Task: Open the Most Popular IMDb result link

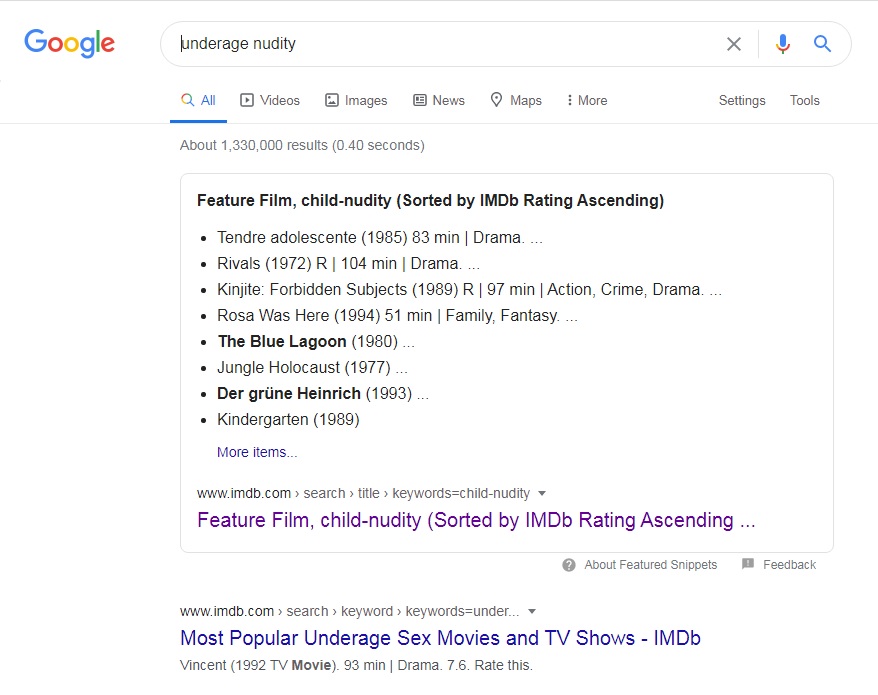Action: click(440, 638)
